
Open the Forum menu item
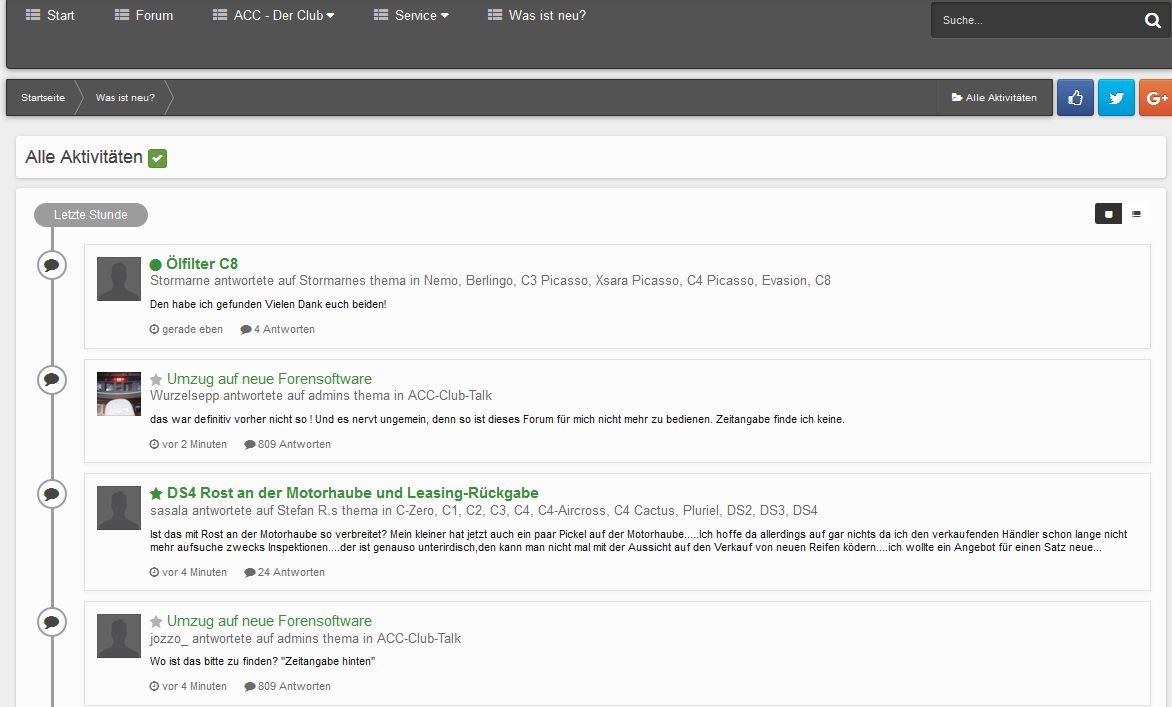tap(144, 15)
